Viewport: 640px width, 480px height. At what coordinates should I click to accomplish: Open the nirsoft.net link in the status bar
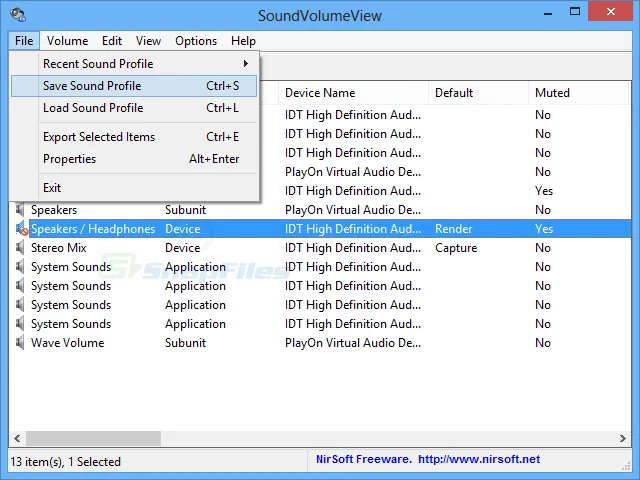(479, 460)
